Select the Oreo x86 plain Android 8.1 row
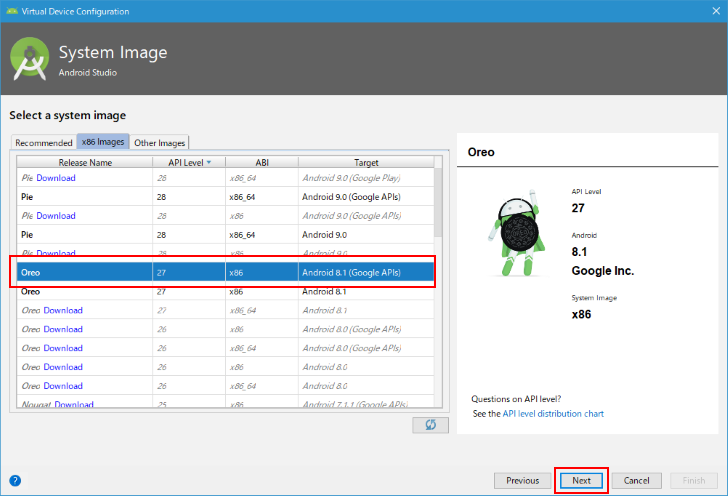Viewport: 728px width, 496px height. [225, 292]
